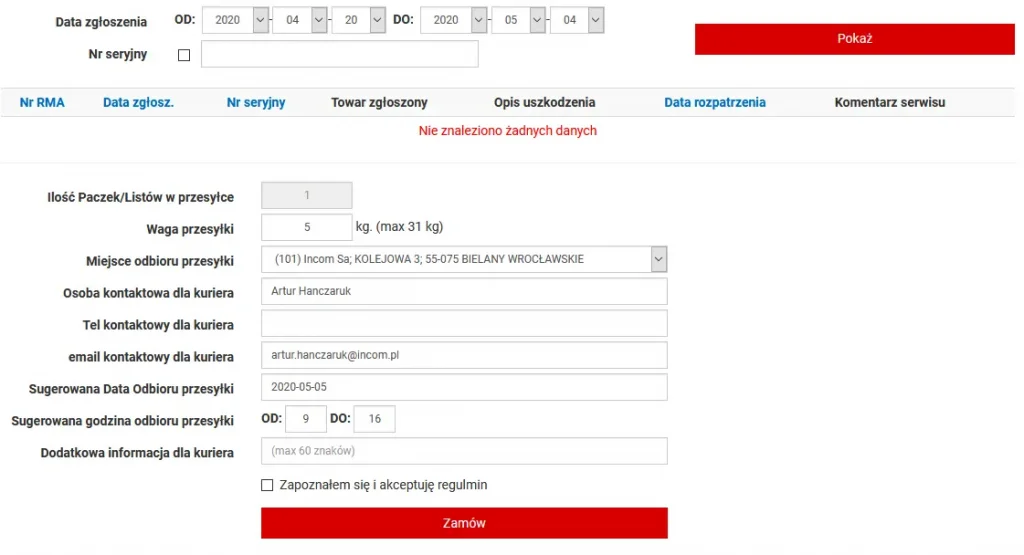Viewport: 1024px width, 555px height.
Task: Sort by the Data rozpatrzenia column header
Action: point(715,102)
